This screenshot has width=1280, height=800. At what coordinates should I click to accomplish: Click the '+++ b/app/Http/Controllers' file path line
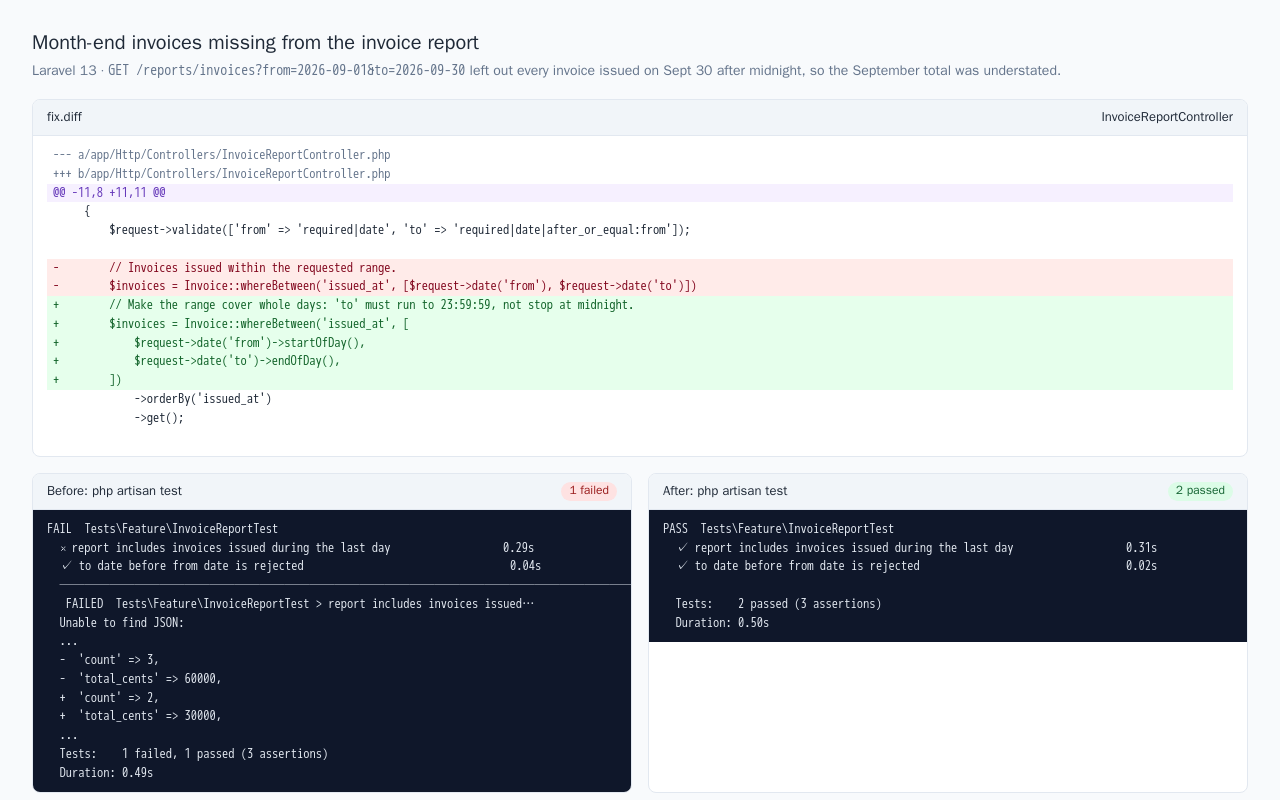pos(222,174)
